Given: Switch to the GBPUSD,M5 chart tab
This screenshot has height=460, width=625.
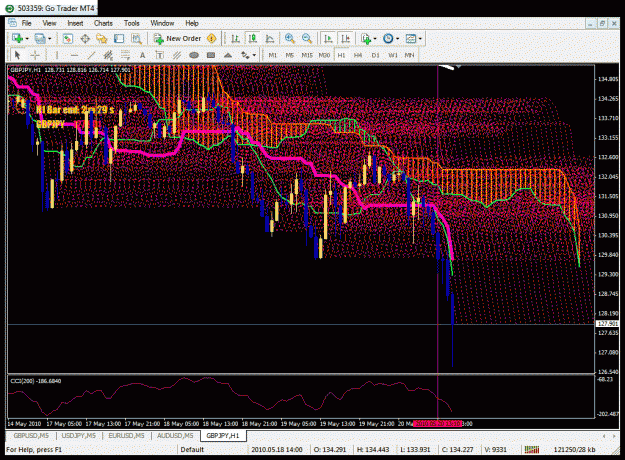Looking at the screenshot, I should click(x=31, y=436).
